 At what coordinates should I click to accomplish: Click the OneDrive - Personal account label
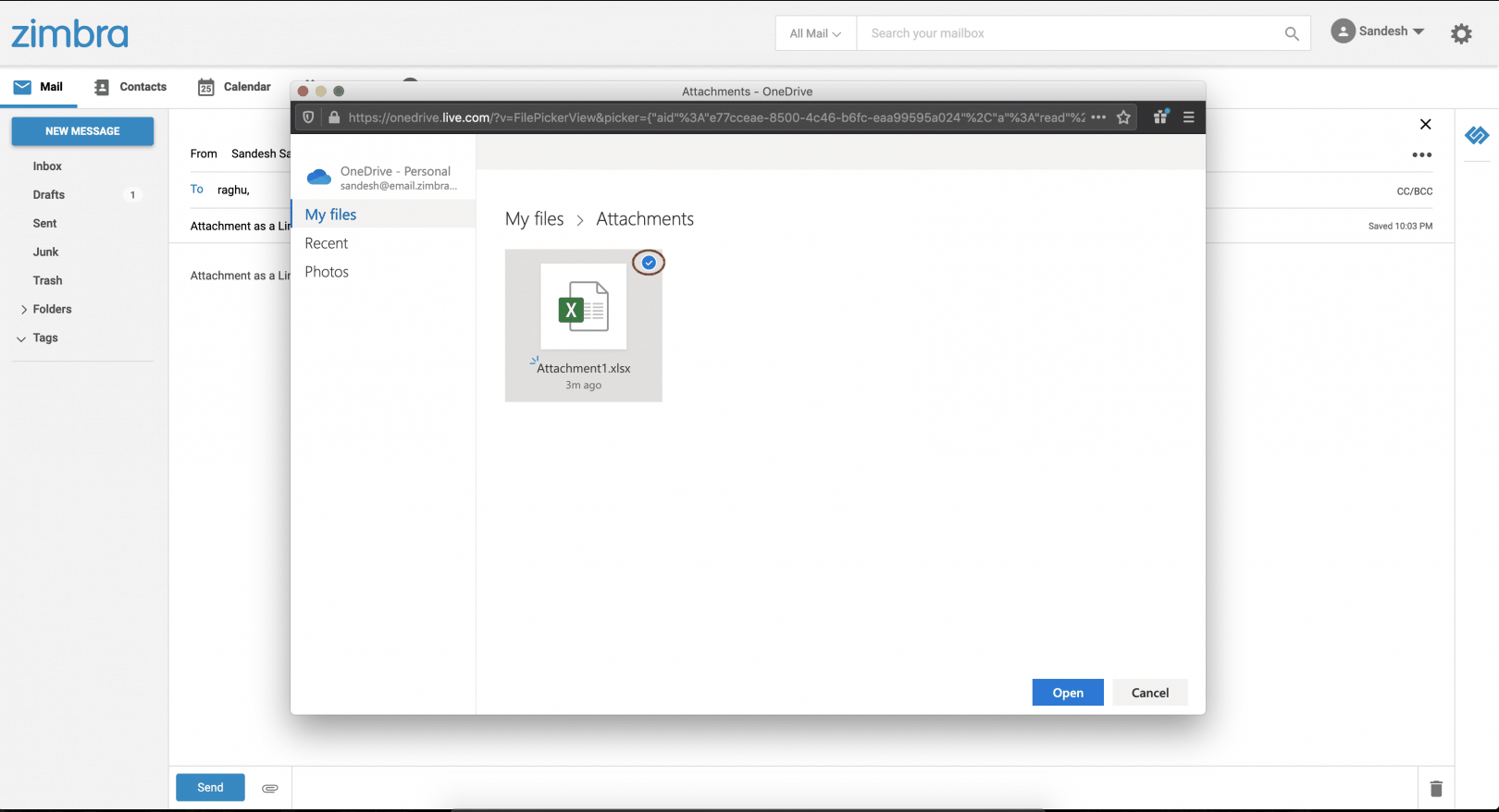point(395,171)
